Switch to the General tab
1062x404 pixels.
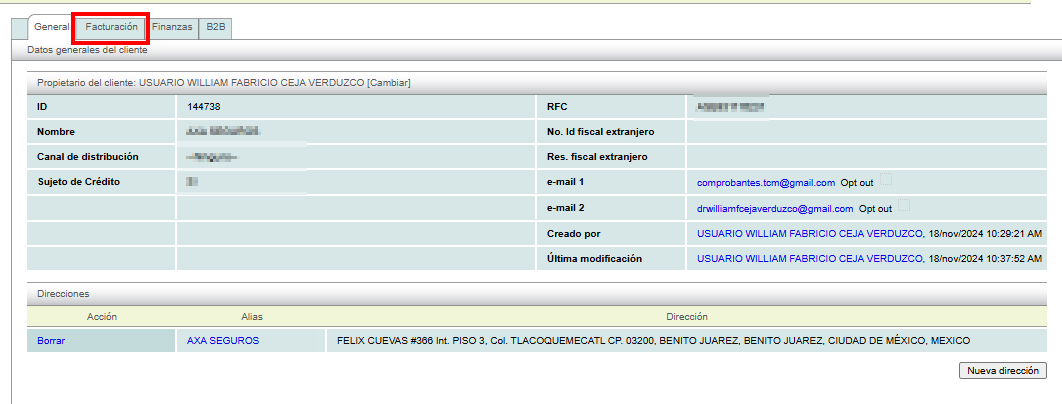pos(51,27)
